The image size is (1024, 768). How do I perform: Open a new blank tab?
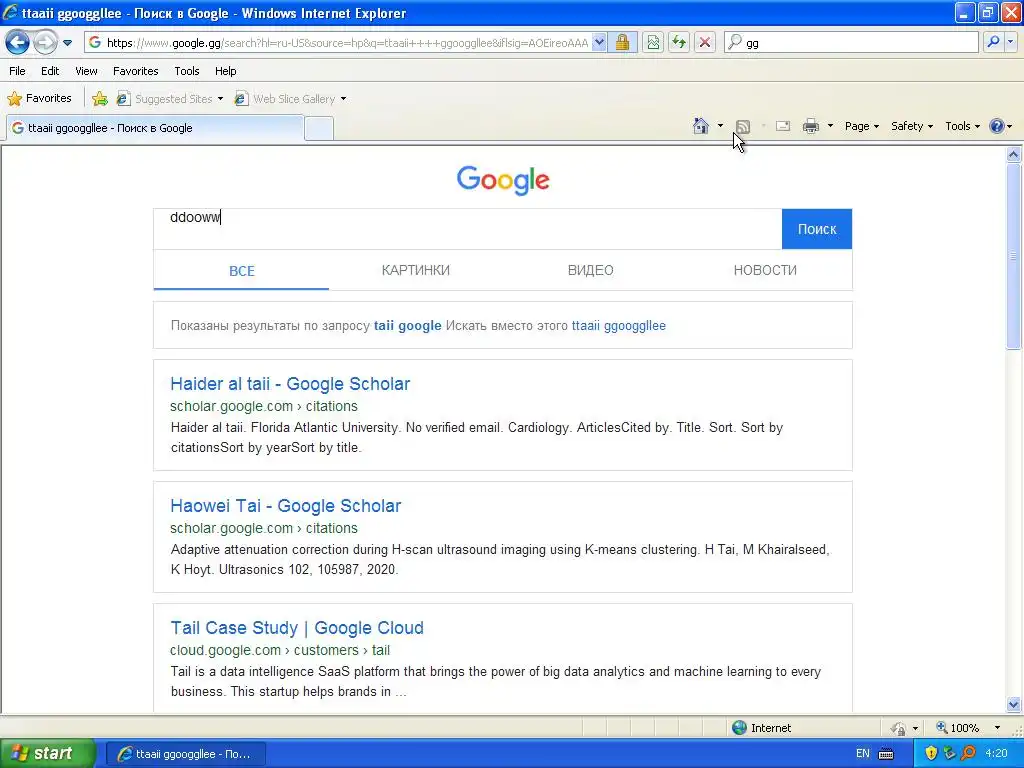[x=319, y=129]
